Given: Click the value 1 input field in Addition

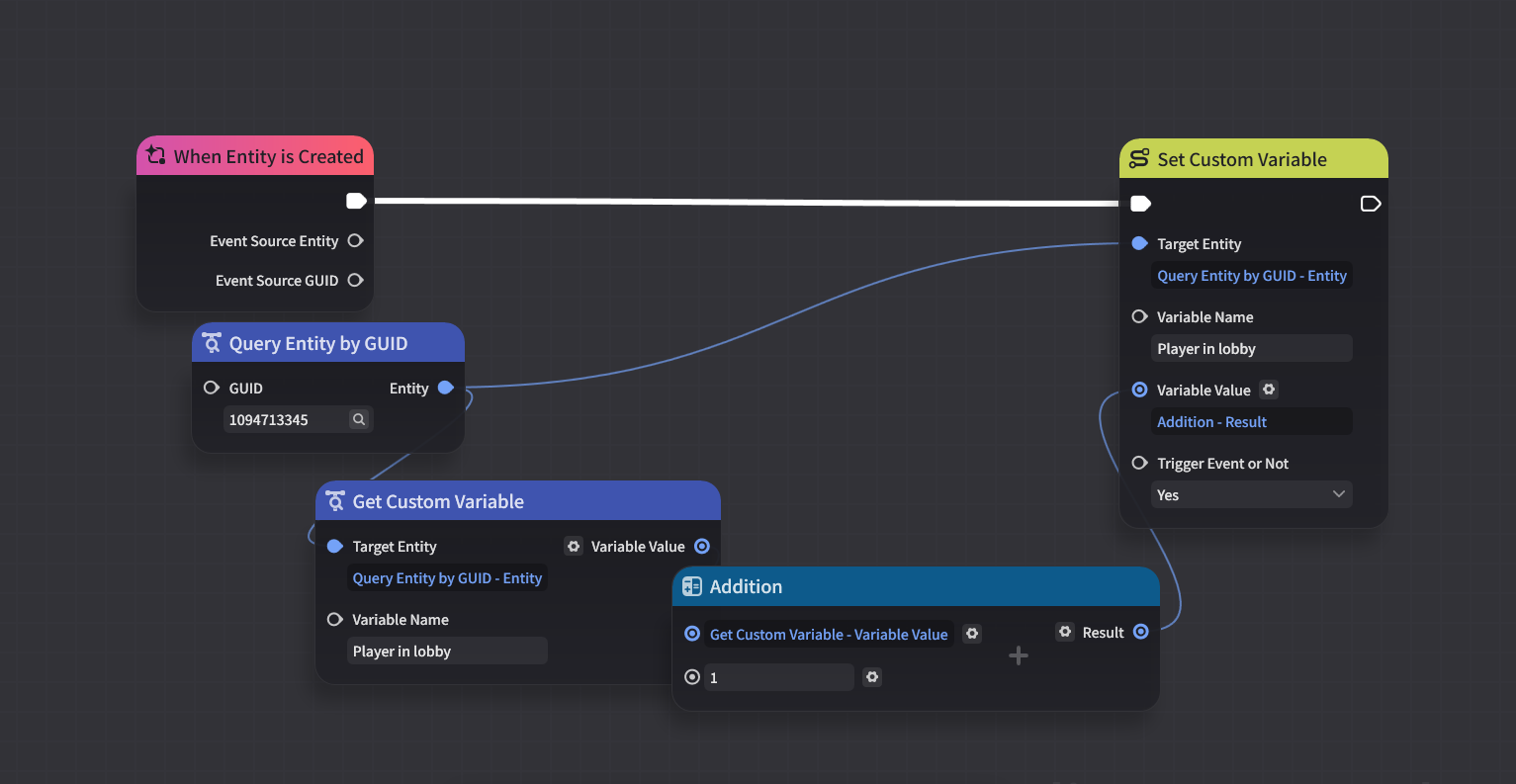Looking at the screenshot, I should click(x=779, y=677).
